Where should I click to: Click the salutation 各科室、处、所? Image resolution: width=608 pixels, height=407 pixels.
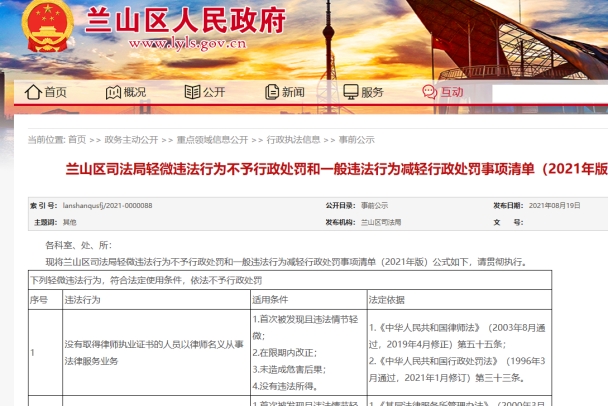click(79, 245)
